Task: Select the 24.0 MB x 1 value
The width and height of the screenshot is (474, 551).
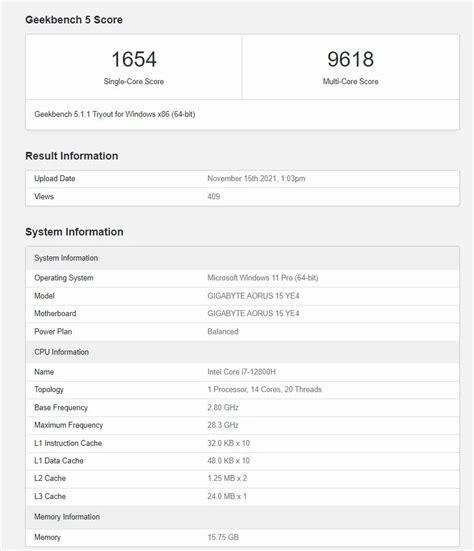Action: point(227,496)
